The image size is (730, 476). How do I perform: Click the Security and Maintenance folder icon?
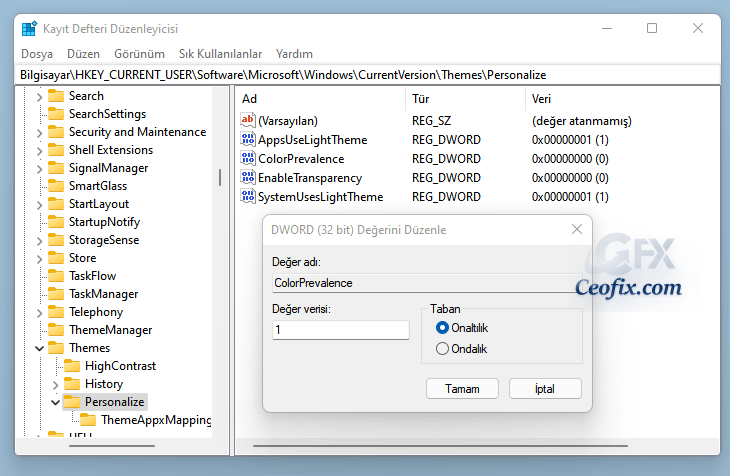[56, 132]
